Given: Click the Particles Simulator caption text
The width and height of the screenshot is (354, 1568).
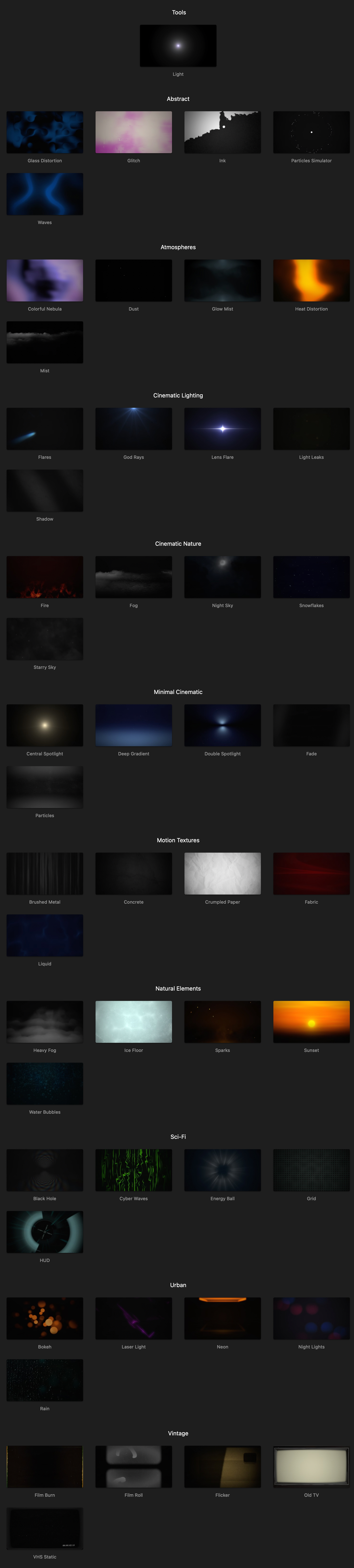Looking at the screenshot, I should tap(311, 161).
